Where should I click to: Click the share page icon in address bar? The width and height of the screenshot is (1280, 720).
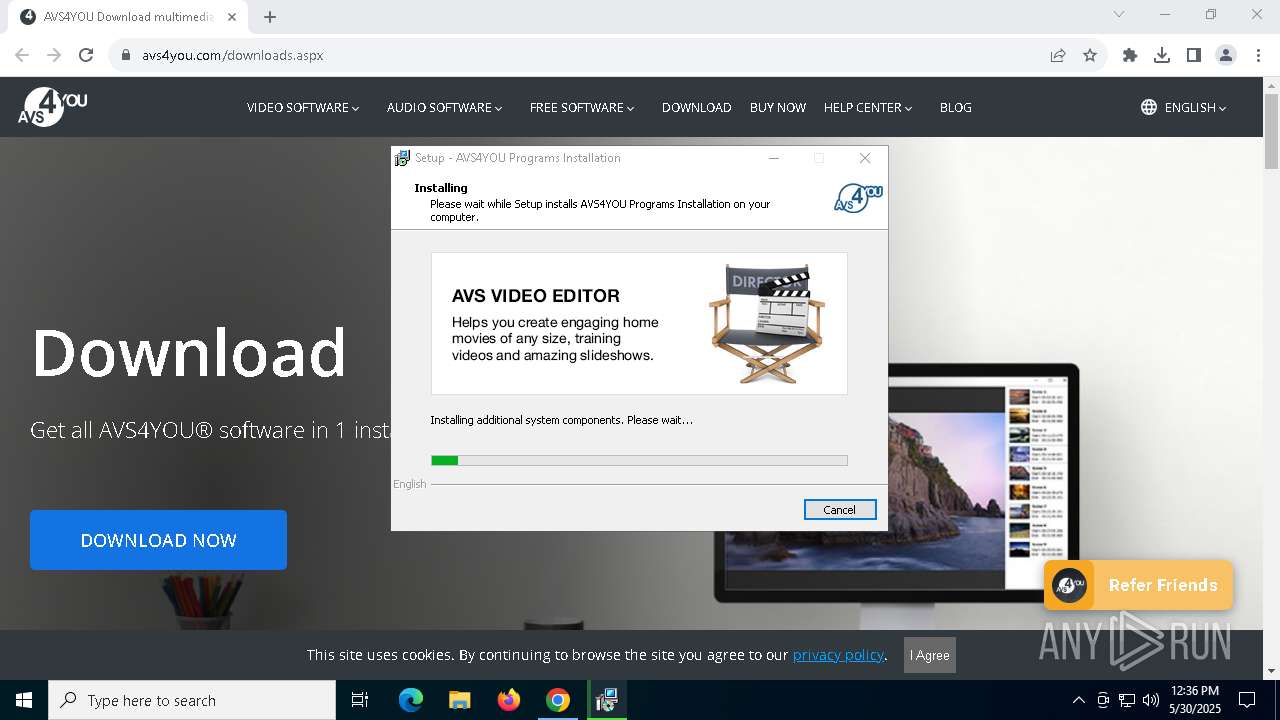tap(1058, 55)
